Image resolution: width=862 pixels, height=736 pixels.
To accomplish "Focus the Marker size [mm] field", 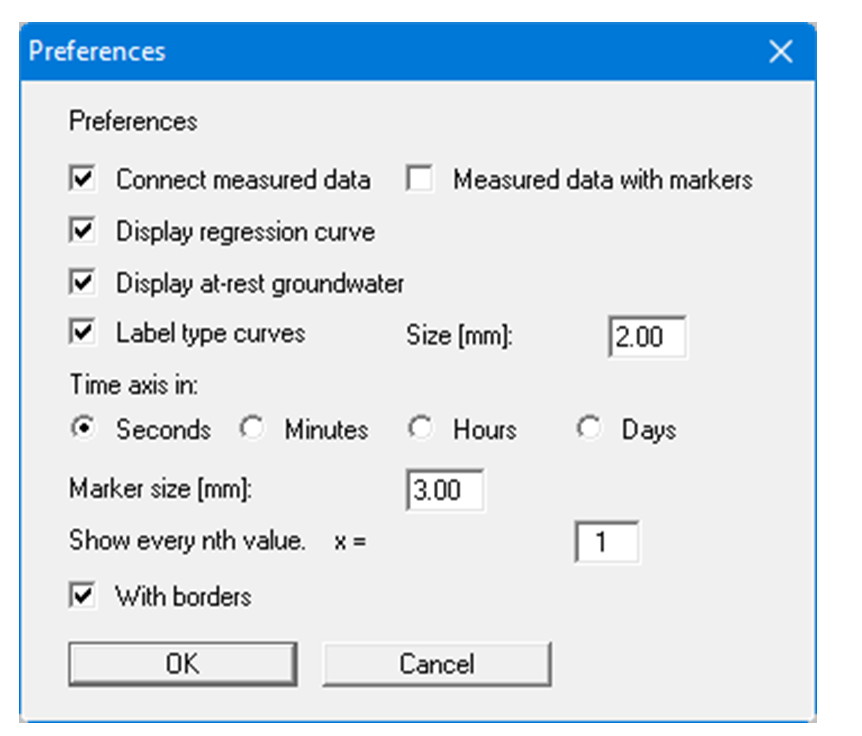I will [x=445, y=492].
